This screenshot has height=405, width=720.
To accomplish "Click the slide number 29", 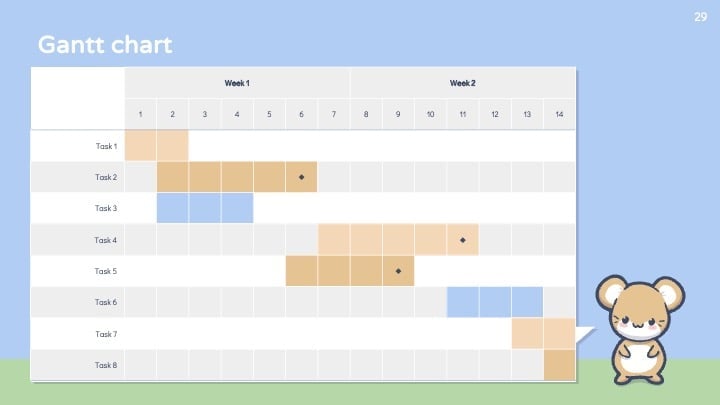I will [701, 17].
